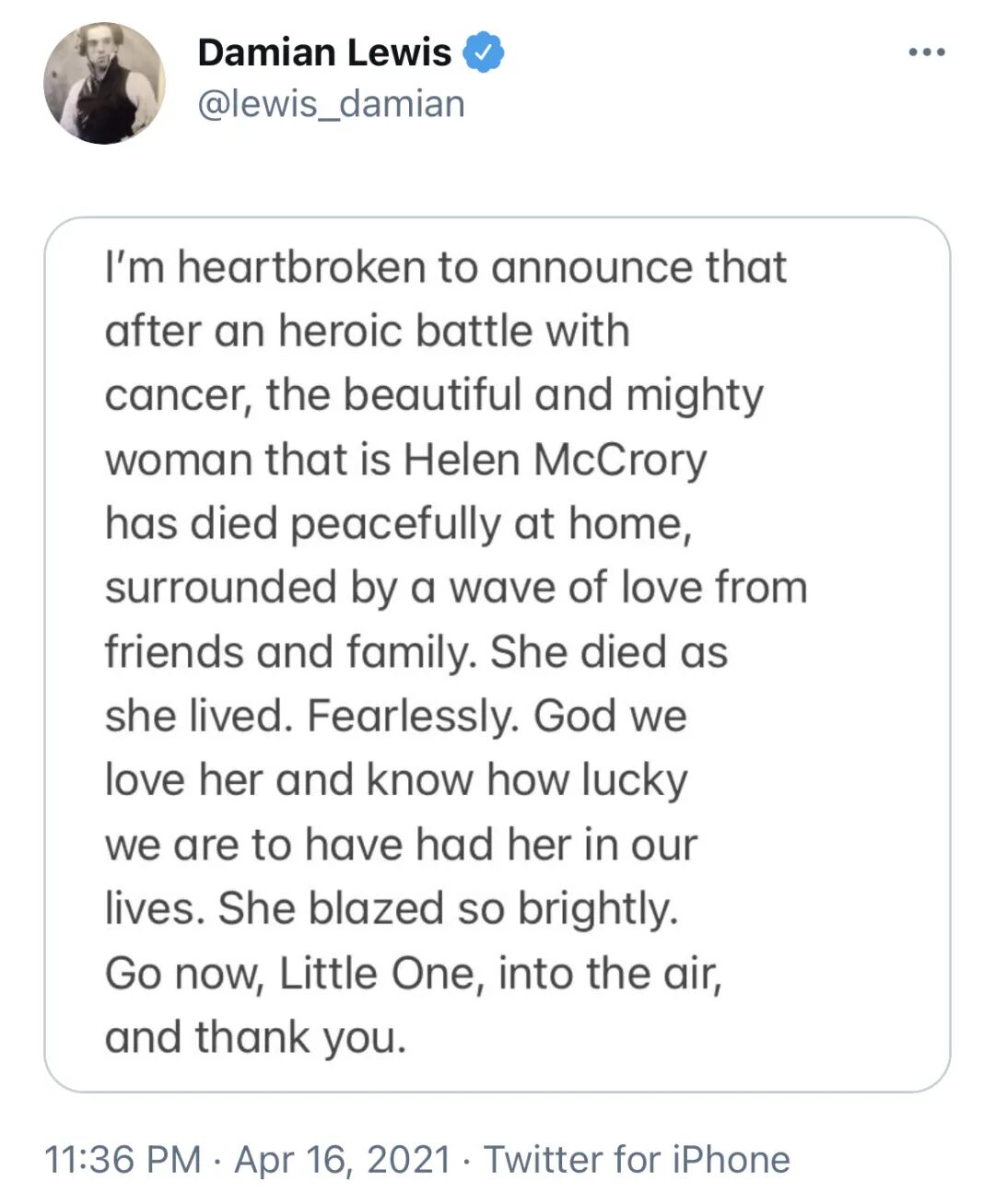Screen dimensions: 995x1204
Task: Click the name Helen McCrory in the image
Action: [x=555, y=459]
